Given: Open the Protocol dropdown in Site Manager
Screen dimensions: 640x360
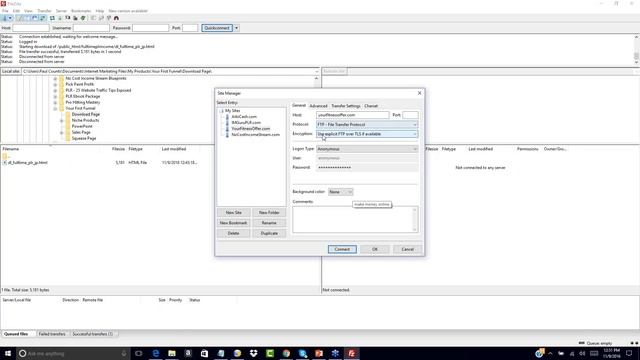Looking at the screenshot, I should click(x=367, y=124).
